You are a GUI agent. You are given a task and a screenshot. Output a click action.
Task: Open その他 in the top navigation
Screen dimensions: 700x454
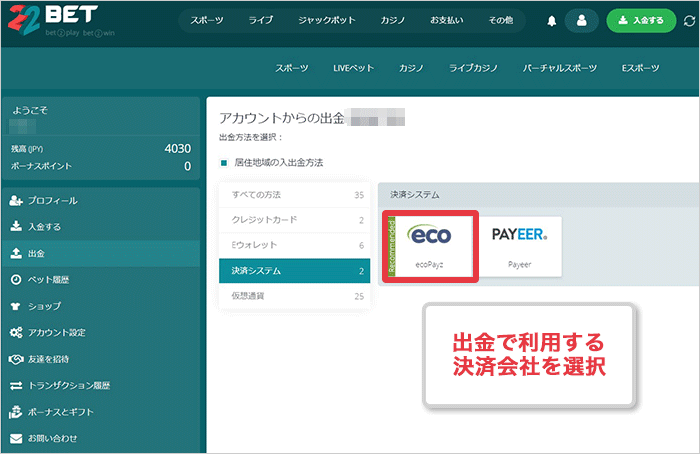(x=500, y=21)
